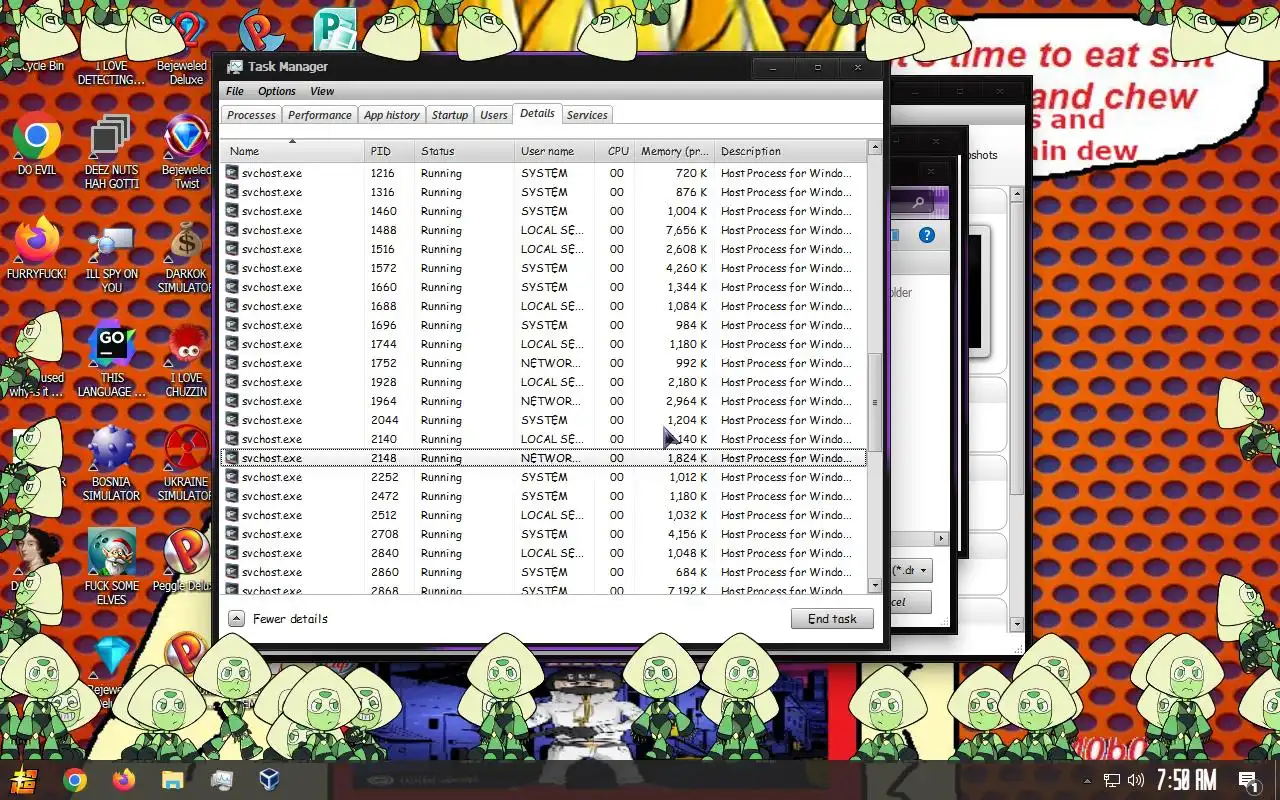Viewport: 1280px width, 800px height.
Task: Show hidden system tray icons
Action: pos(1088,780)
